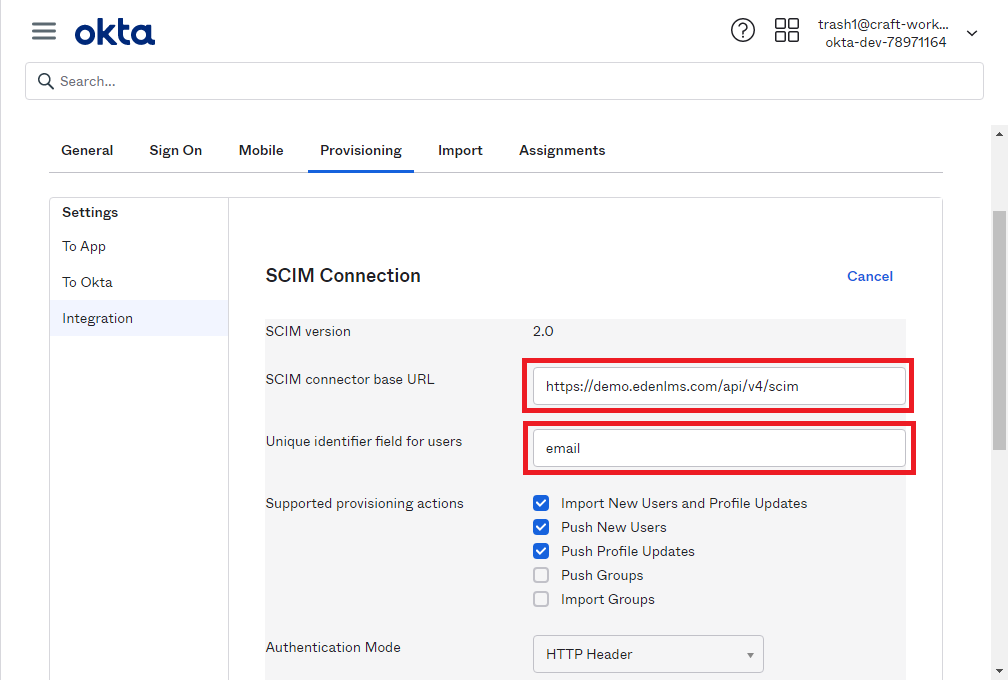Select the Provisioning tab
Image resolution: width=1008 pixels, height=680 pixels.
click(361, 150)
